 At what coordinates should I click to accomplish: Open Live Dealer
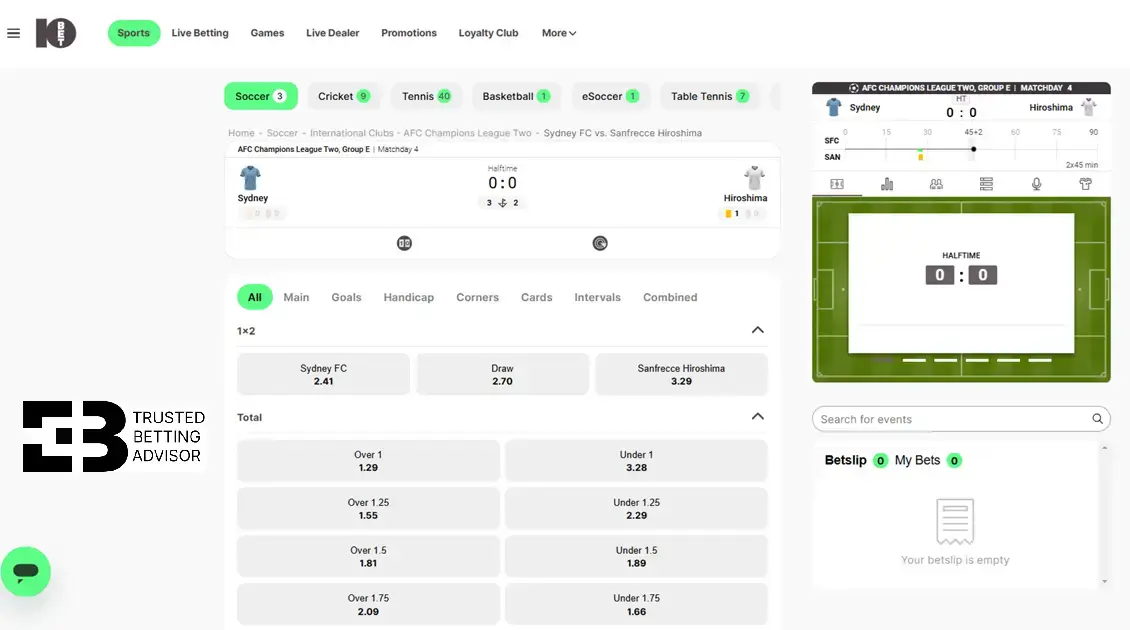click(x=332, y=33)
